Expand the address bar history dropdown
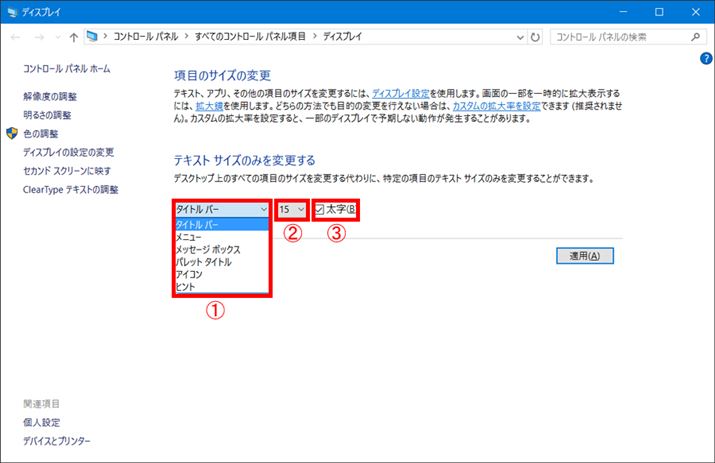 520,37
